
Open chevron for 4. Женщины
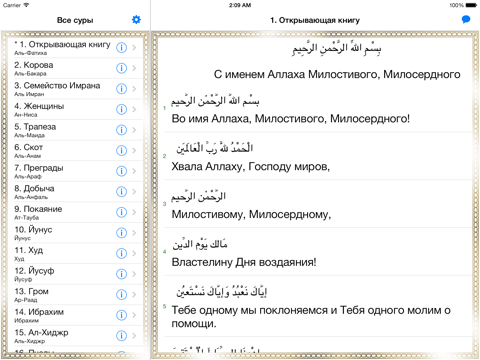coord(134,109)
